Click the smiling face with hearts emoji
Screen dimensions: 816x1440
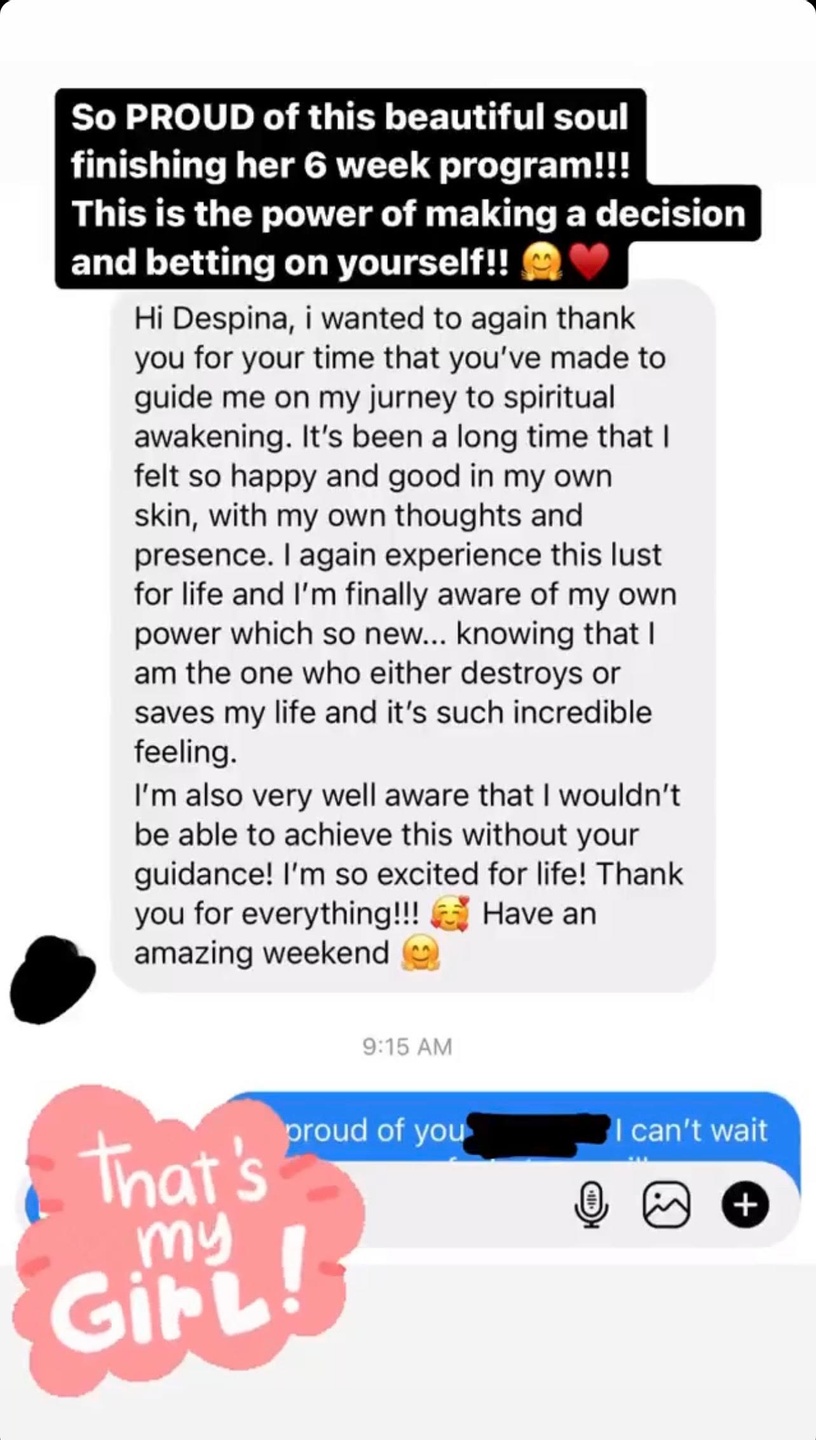pyautogui.click(x=450, y=914)
